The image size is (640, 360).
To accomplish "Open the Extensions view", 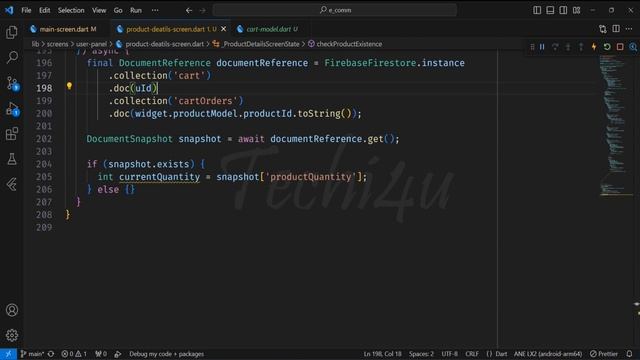I will pos(12,134).
